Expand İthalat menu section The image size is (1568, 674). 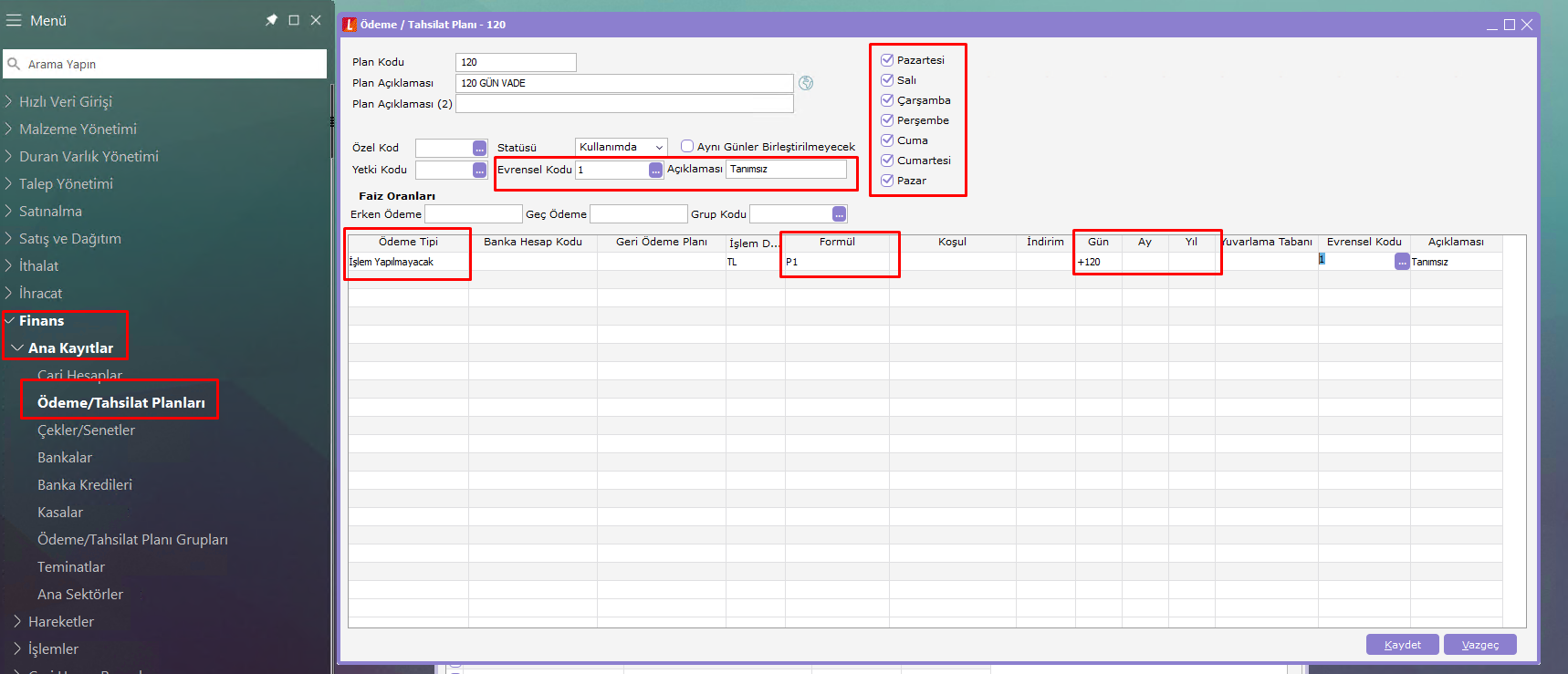click(8, 265)
